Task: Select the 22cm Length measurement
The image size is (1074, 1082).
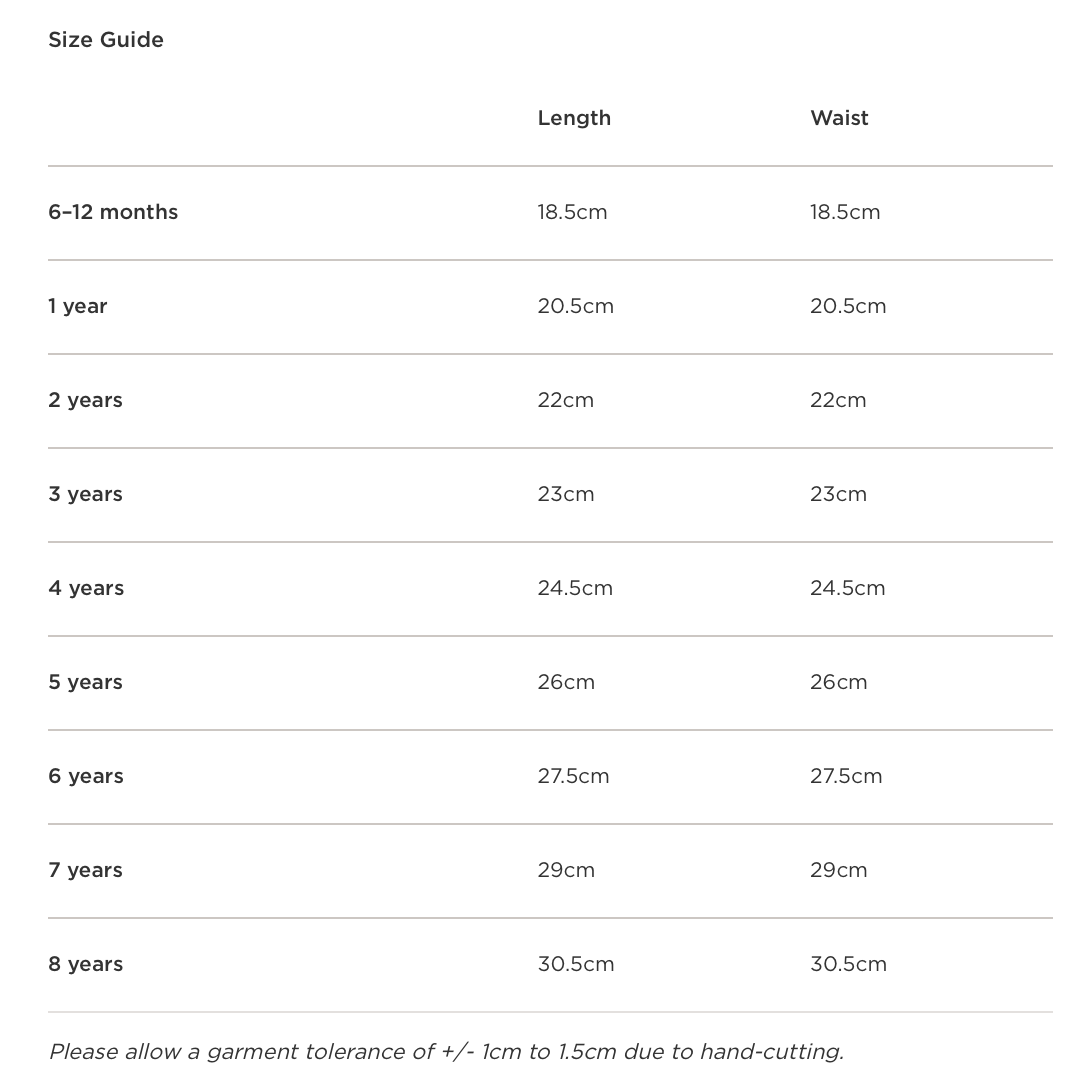Action: point(565,400)
